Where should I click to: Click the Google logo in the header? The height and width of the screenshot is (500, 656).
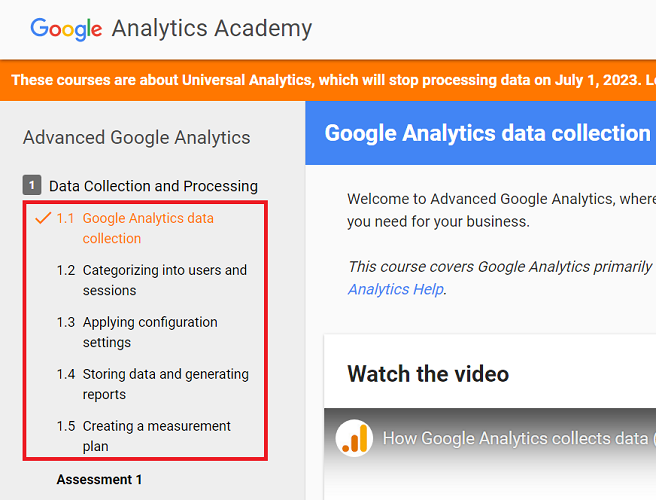[66, 28]
